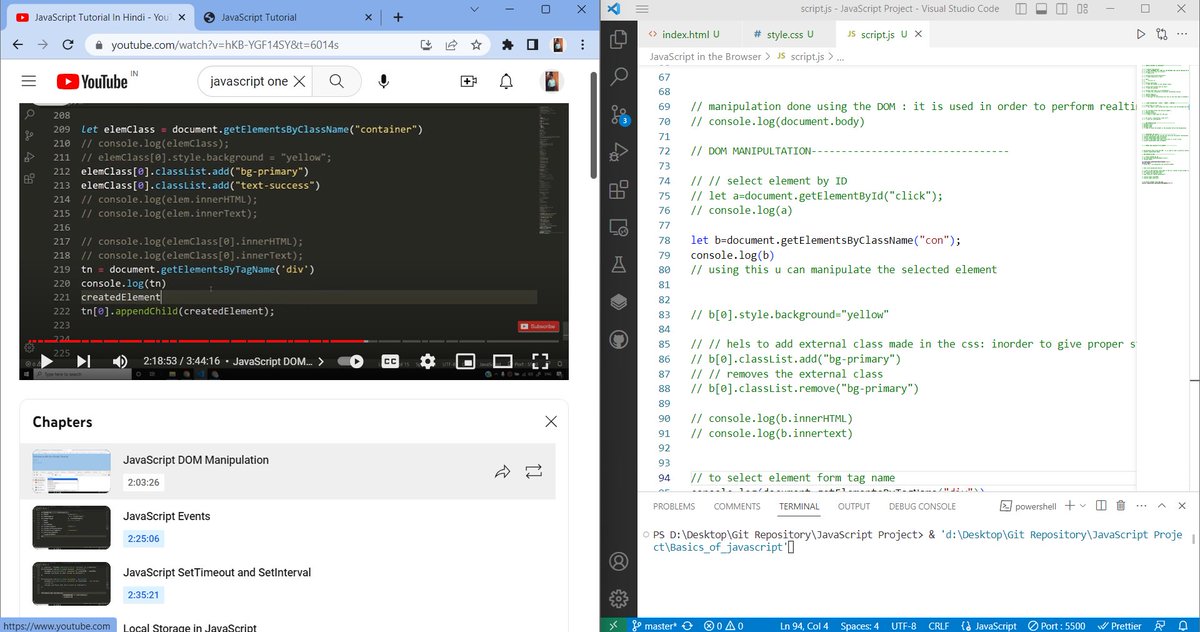This screenshot has height=632, width=1200.
Task: Toggle YouTube miniplayer mode
Action: tap(465, 361)
